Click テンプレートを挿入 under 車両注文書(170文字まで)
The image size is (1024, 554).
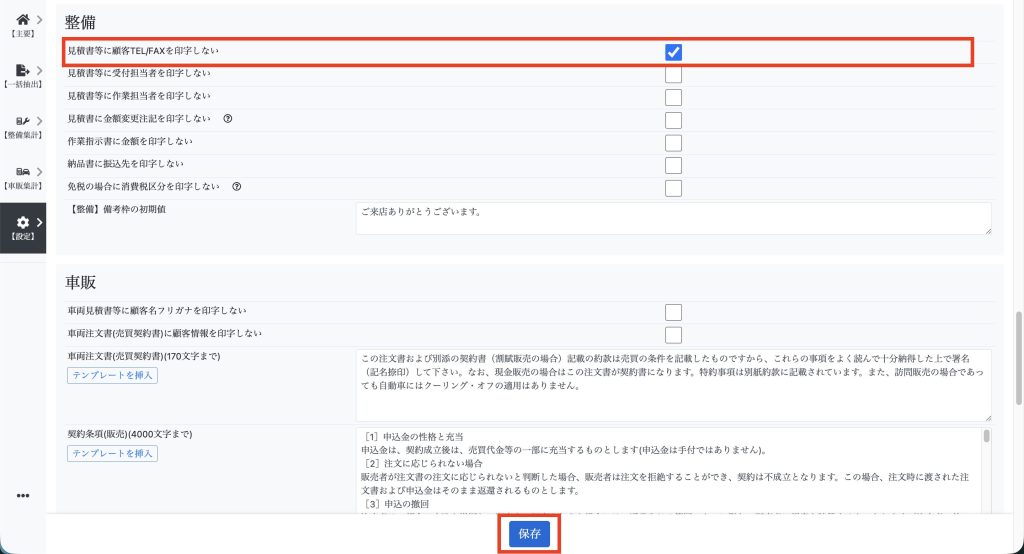point(112,376)
